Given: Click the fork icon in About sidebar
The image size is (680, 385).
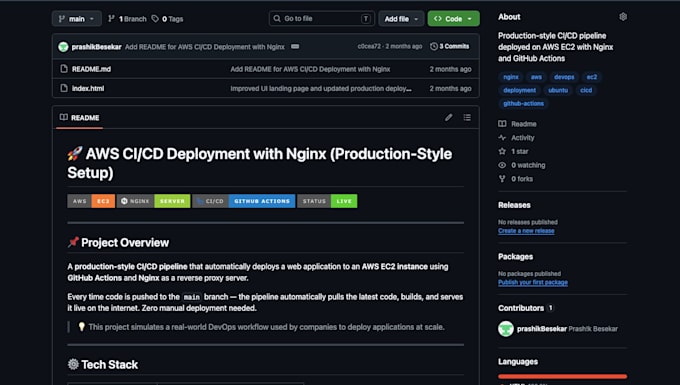Looking at the screenshot, I should [x=502, y=179].
